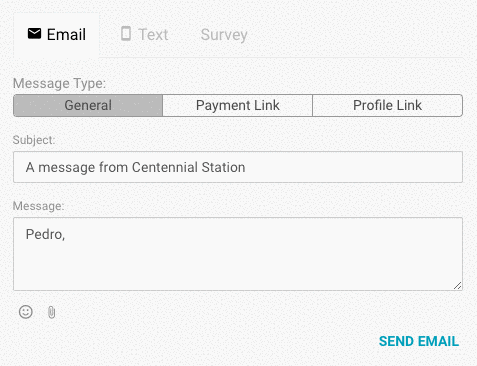
Task: Send the email with SEND EMAIL
Action: (419, 341)
